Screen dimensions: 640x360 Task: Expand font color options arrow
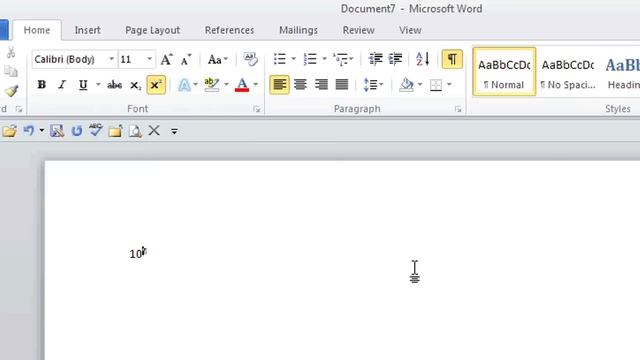coord(256,85)
